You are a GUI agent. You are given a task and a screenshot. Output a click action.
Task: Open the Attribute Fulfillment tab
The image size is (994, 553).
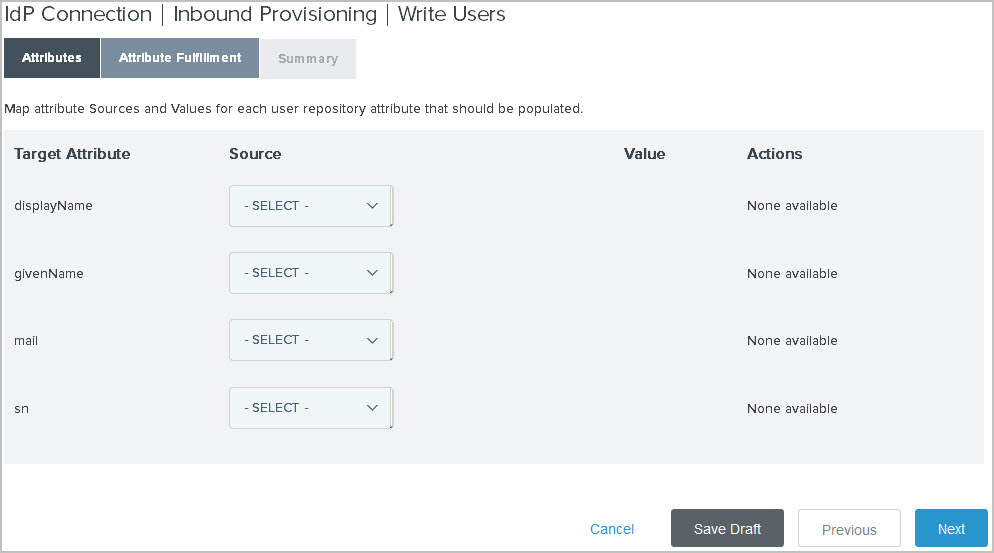pos(180,58)
